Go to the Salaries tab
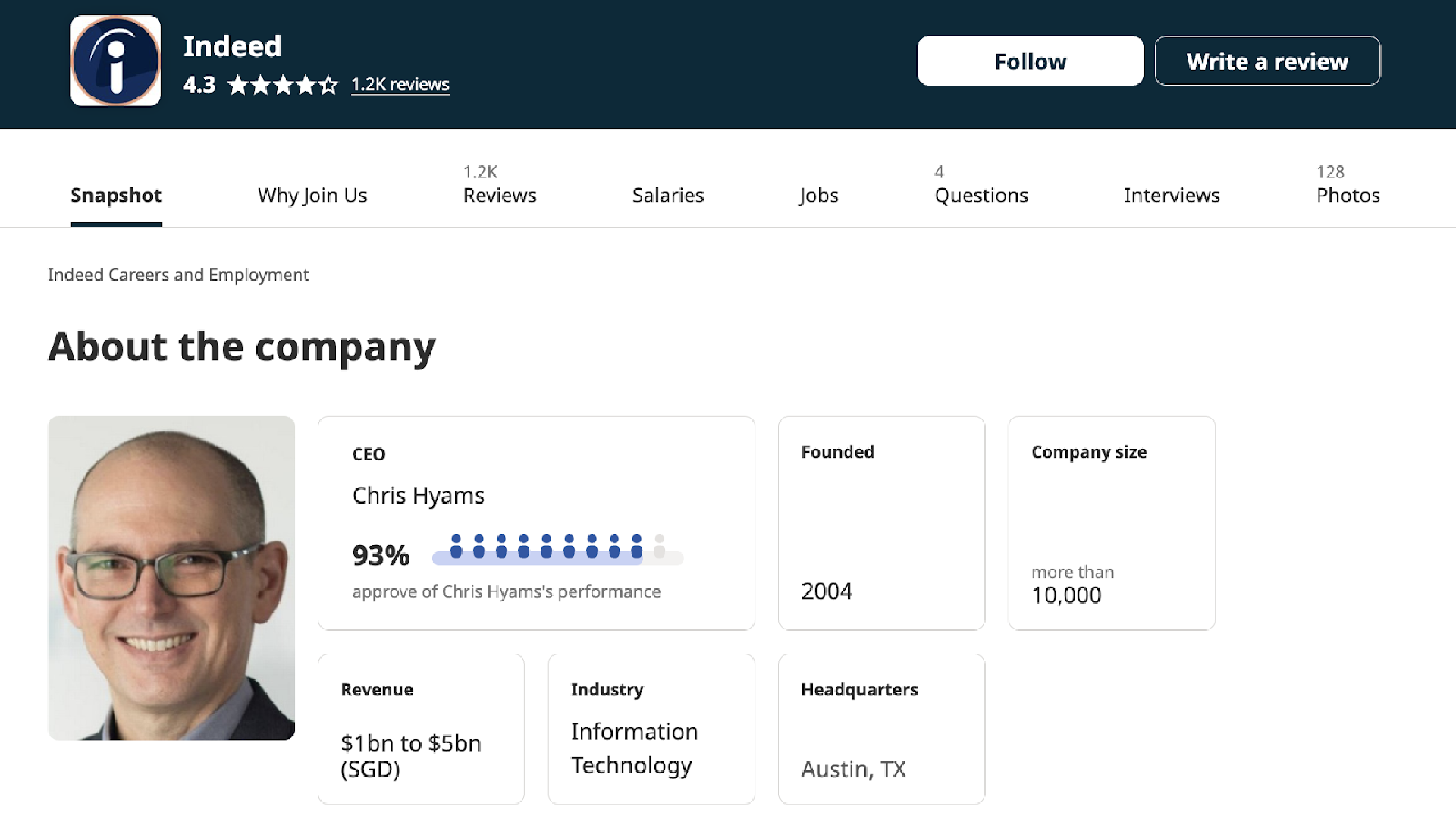The height and width of the screenshot is (819, 1456). tap(668, 195)
